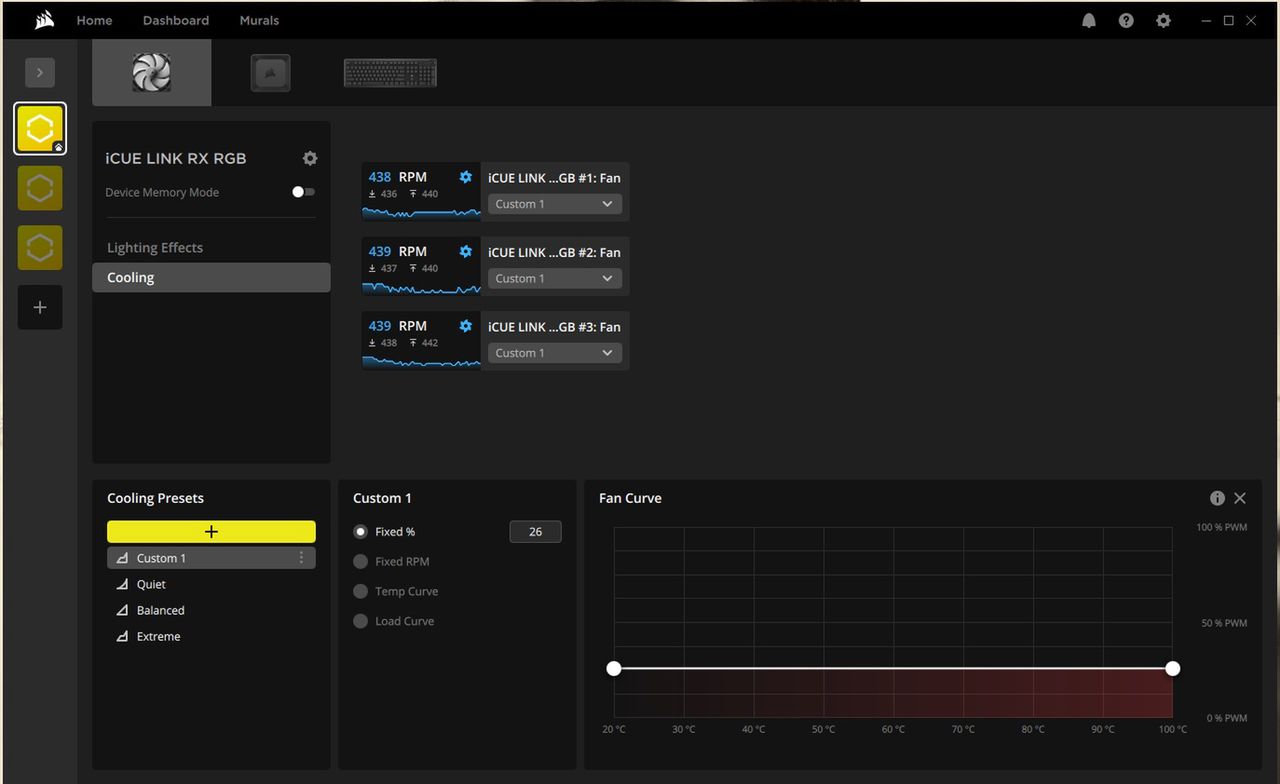
Task: Add a new profile with plus icon
Action: pyautogui.click(x=40, y=307)
